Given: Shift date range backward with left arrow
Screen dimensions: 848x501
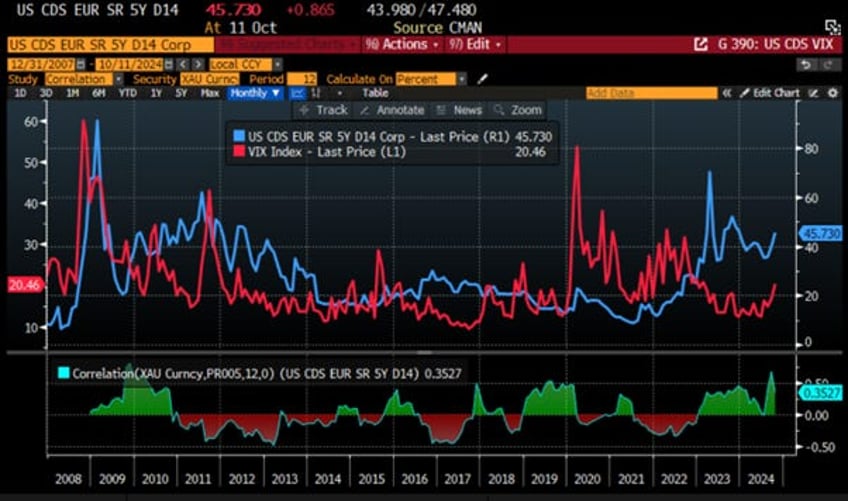Looking at the screenshot, I should tap(183, 64).
